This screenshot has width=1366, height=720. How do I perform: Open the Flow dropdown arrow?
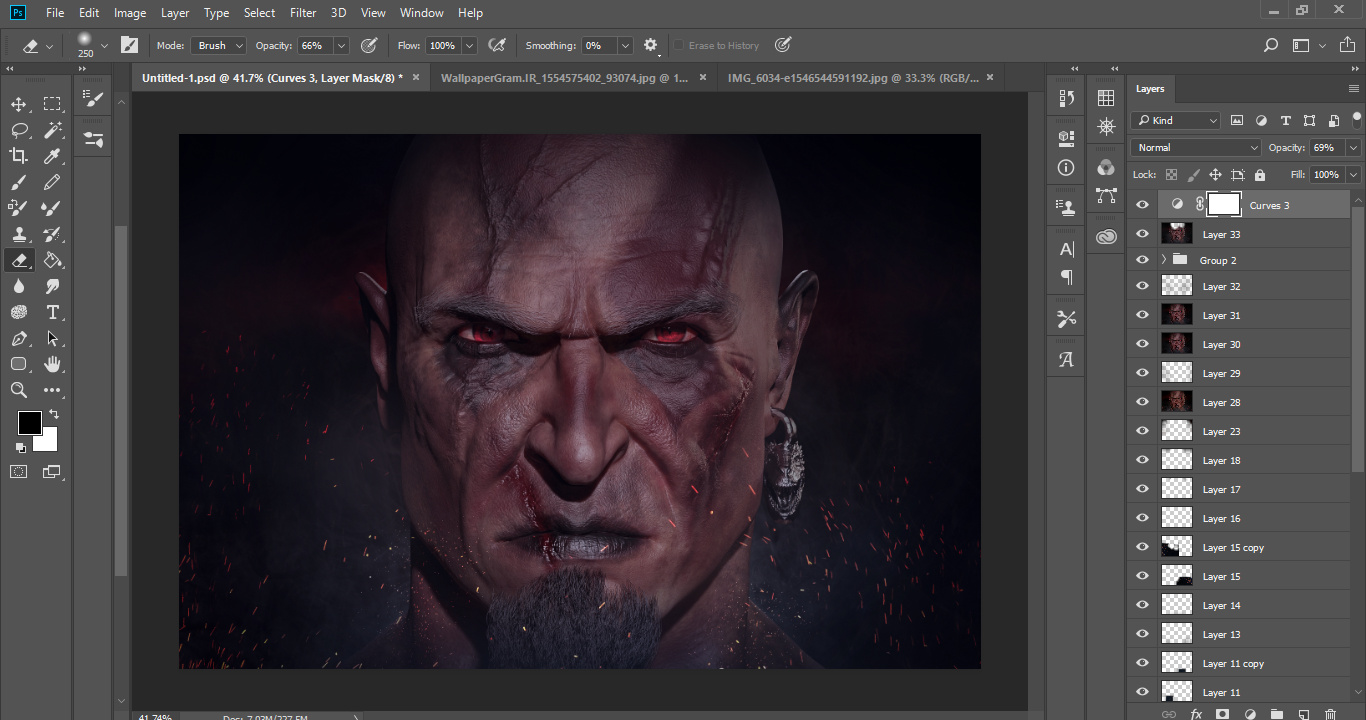[x=467, y=45]
